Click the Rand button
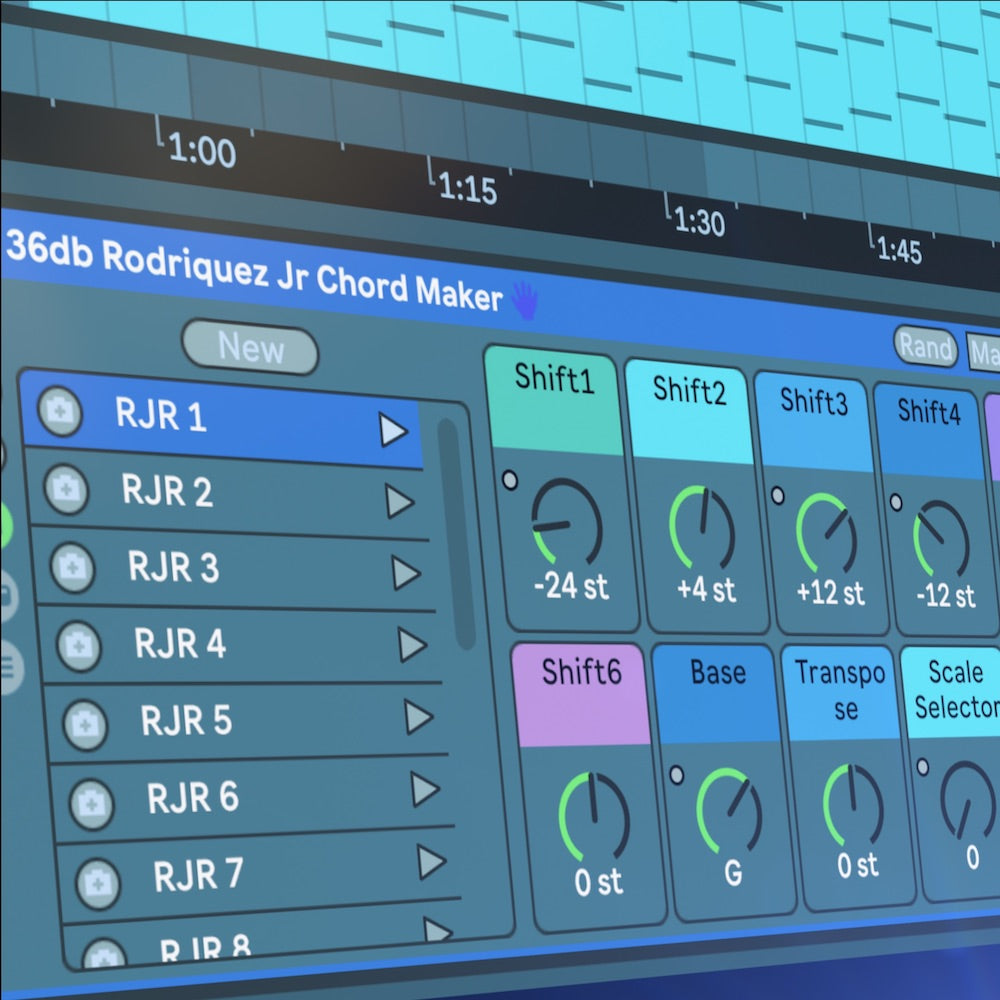 click(x=925, y=346)
